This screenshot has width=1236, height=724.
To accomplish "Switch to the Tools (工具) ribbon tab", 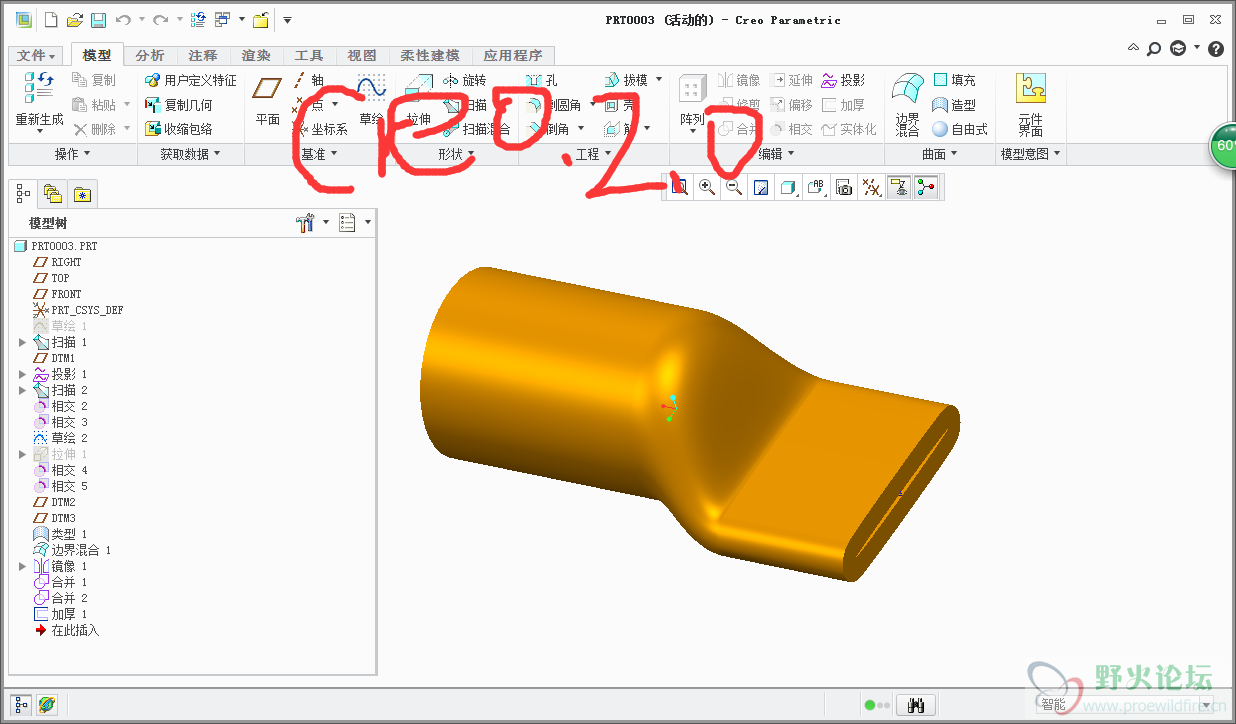I will [309, 56].
